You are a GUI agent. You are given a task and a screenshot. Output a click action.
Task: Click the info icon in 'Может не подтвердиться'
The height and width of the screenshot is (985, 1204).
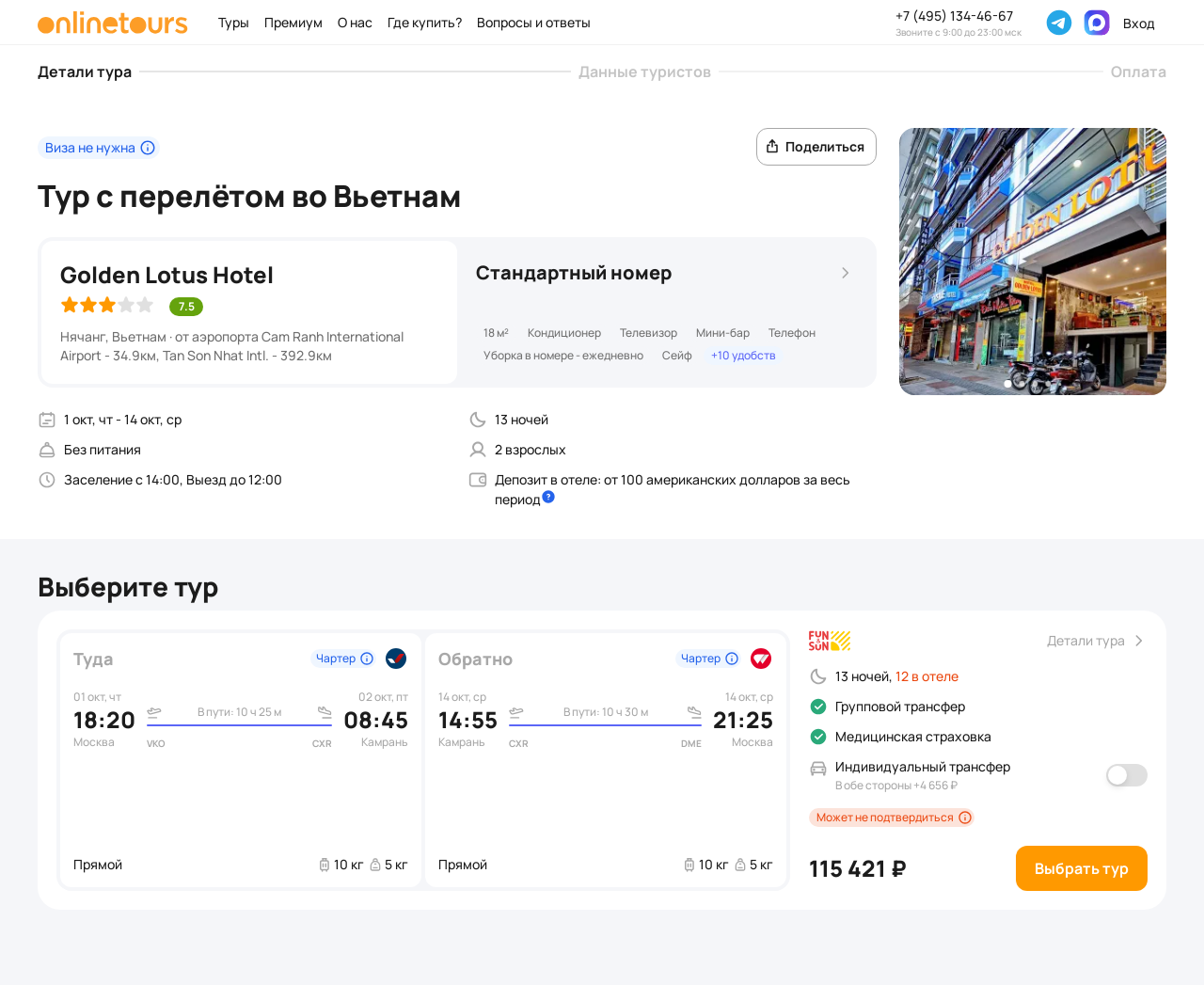(965, 818)
